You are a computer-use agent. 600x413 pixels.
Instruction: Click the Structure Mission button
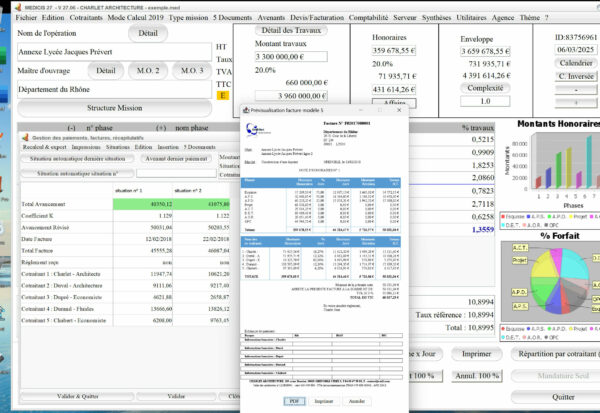(114, 108)
